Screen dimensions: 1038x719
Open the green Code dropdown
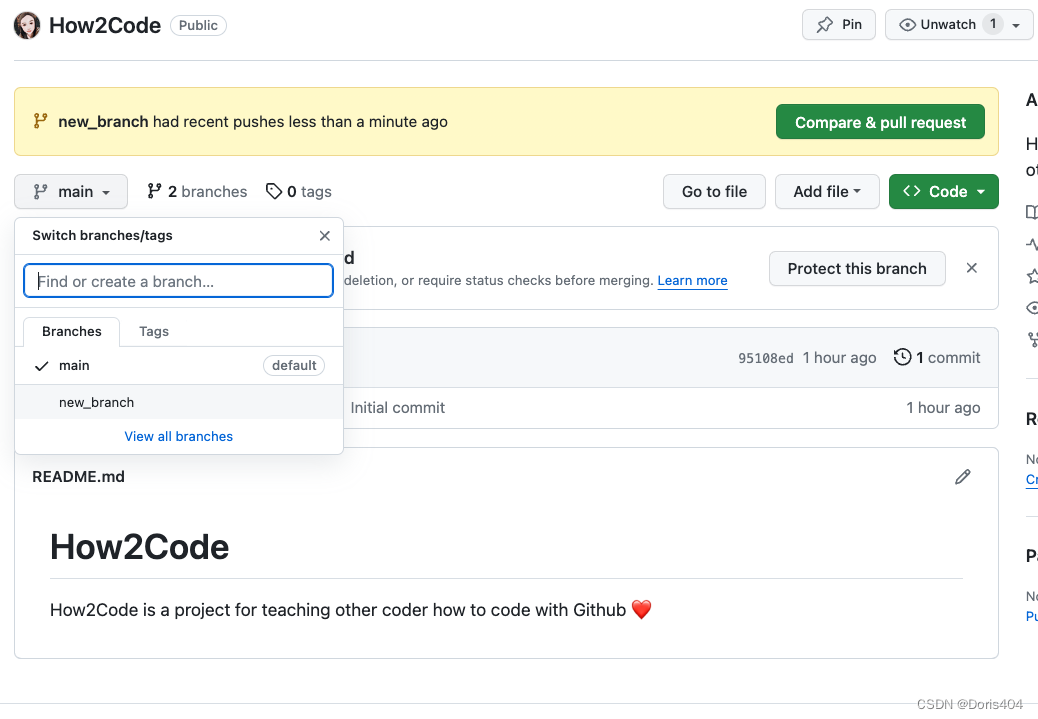pos(943,192)
